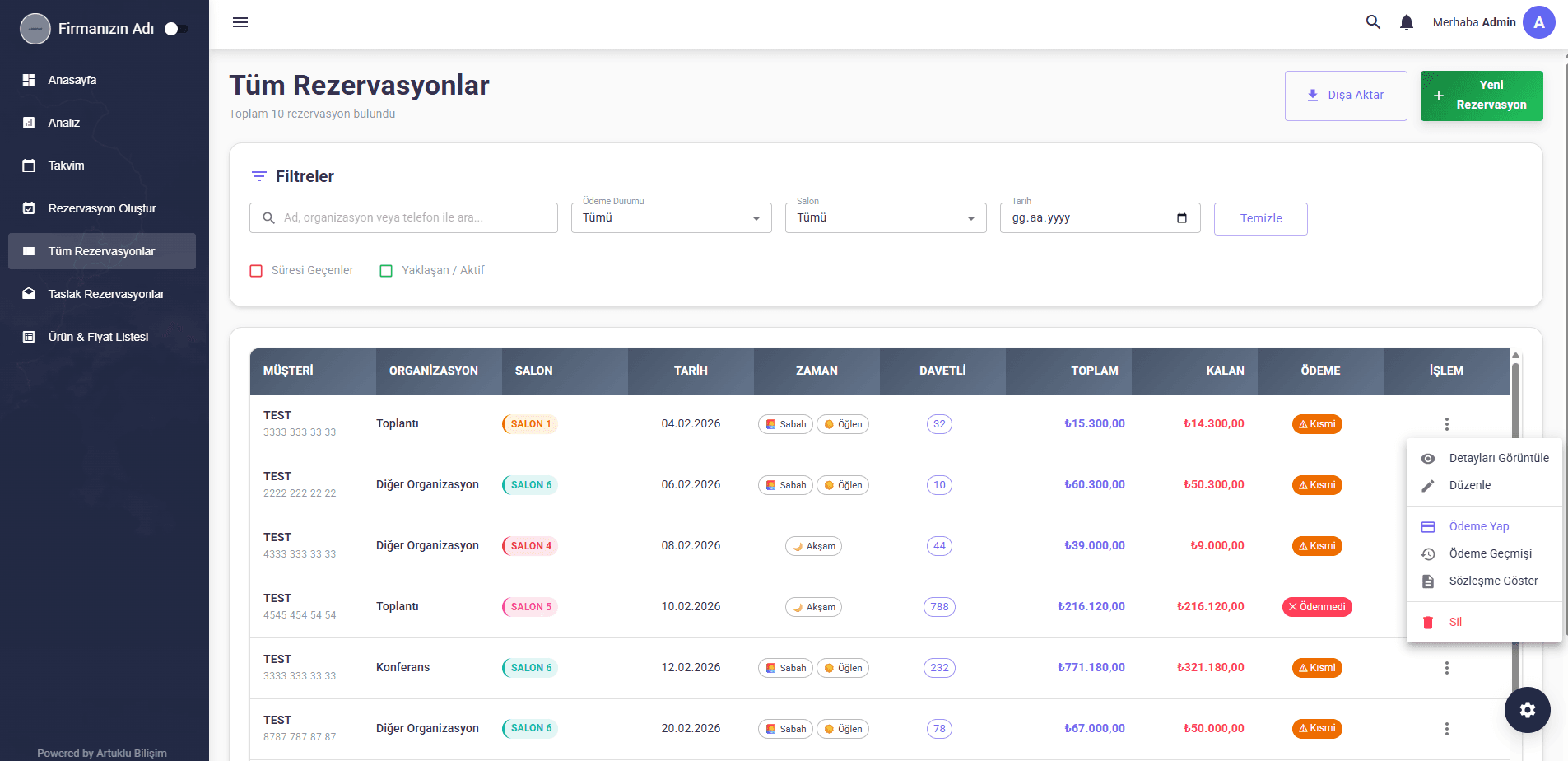This screenshot has width=1568, height=761.
Task: Click the Akşam chip in 08.02.2026 row
Action: (813, 546)
